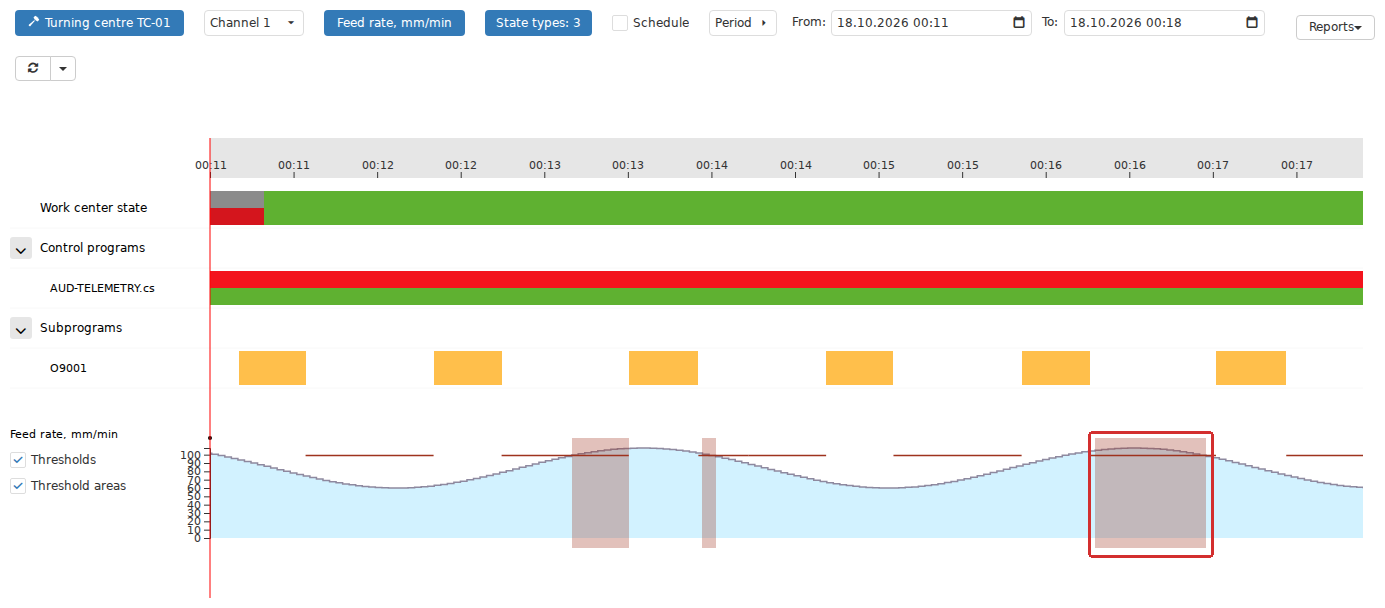Edit the To date-time field
The height and width of the screenshot is (608, 1385).
pyautogui.click(x=1164, y=23)
